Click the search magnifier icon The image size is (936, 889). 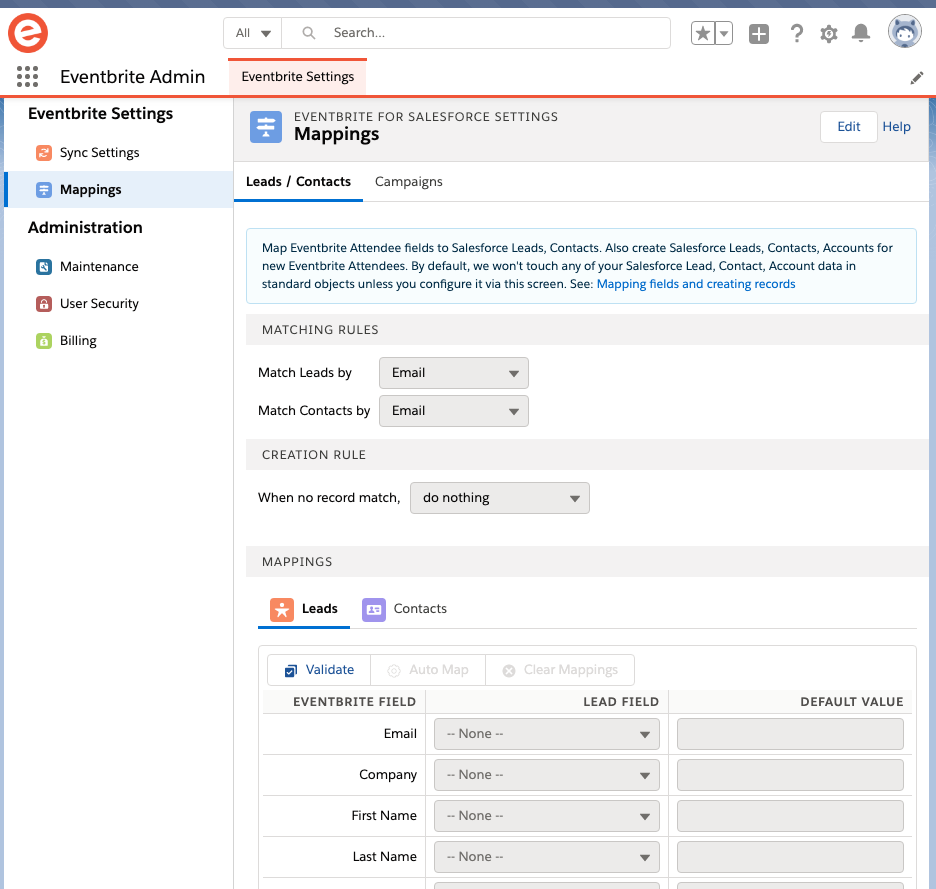[309, 33]
